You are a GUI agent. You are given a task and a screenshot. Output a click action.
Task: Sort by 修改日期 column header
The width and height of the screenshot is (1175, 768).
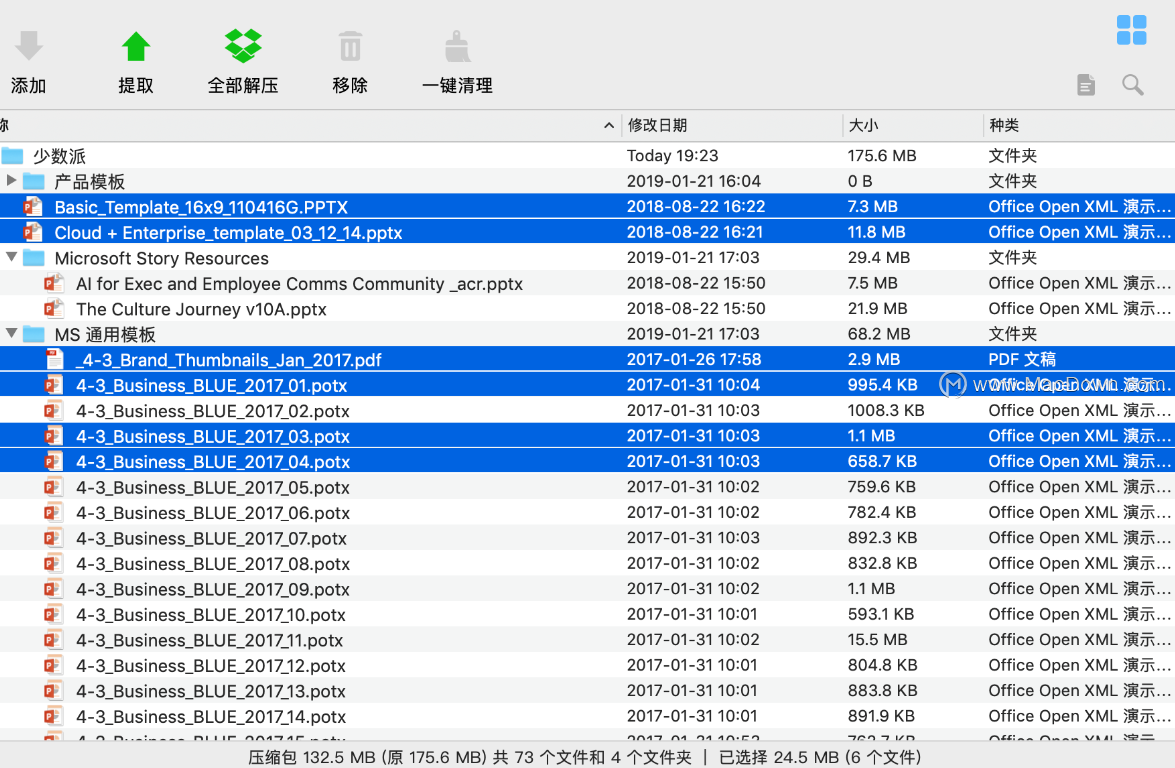pyautogui.click(x=657, y=125)
